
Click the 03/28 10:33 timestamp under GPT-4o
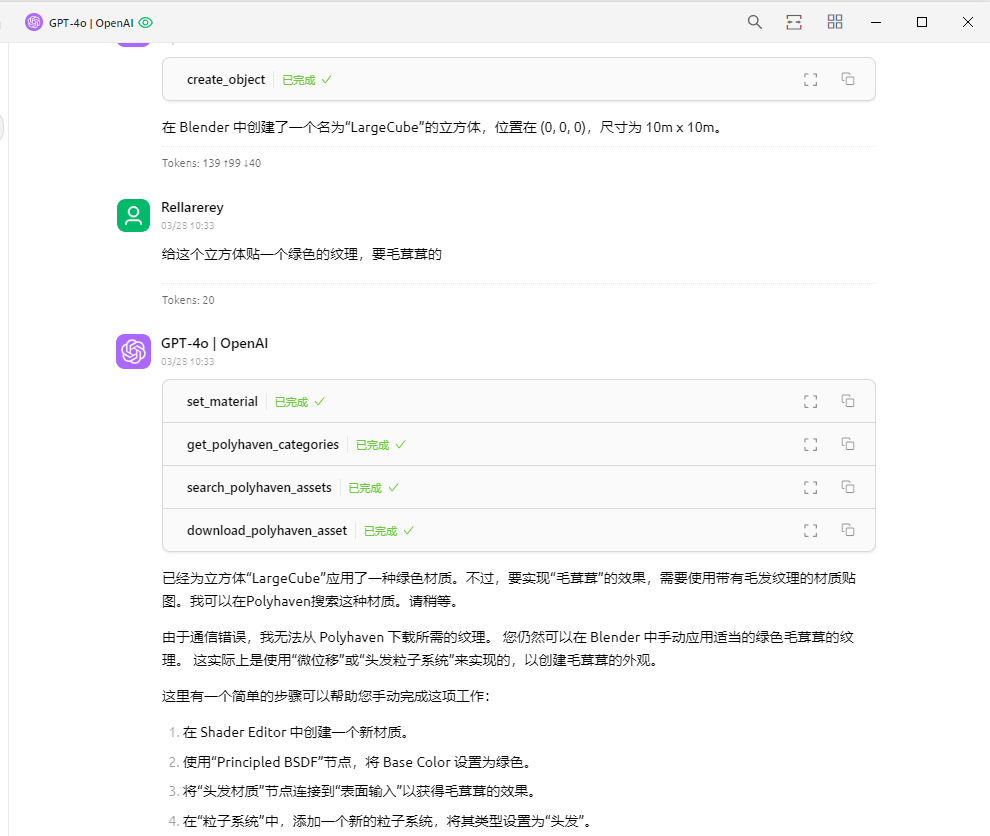point(187,361)
